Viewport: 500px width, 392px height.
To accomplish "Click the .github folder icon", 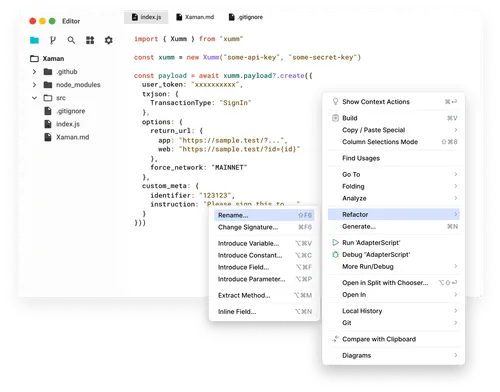I will tap(48, 72).
